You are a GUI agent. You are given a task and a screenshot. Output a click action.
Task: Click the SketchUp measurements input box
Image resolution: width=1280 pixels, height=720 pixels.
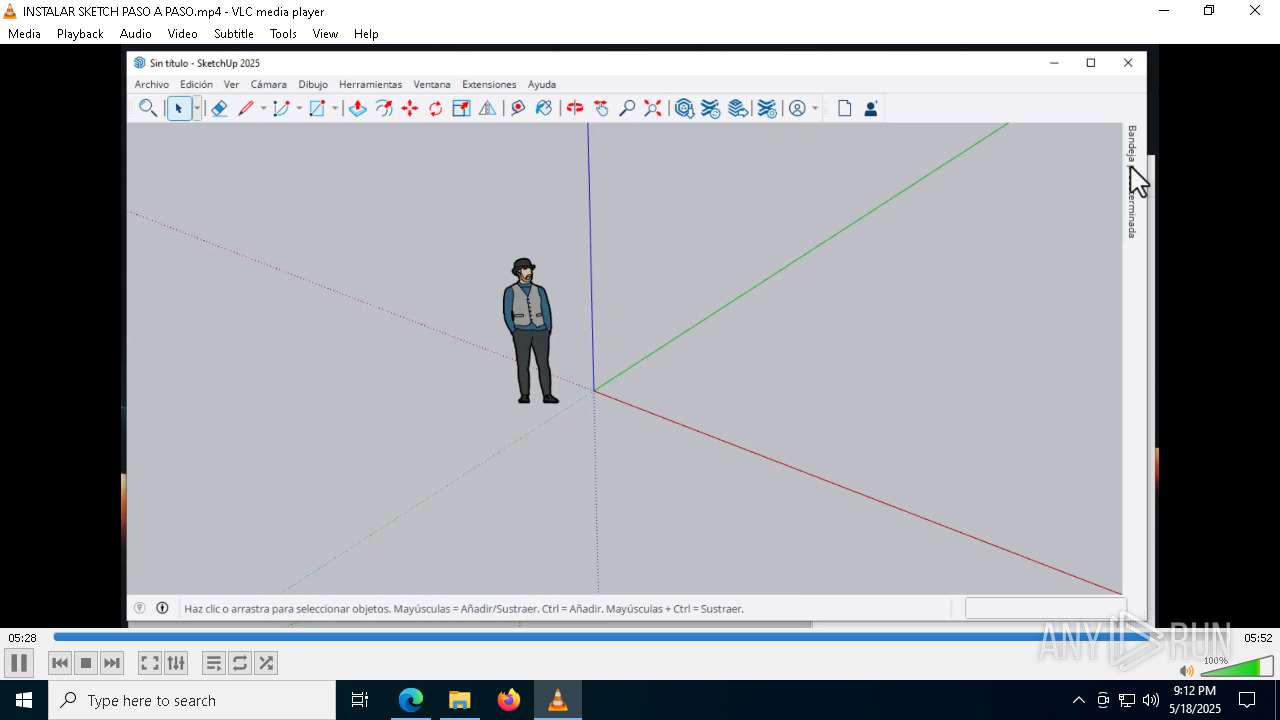point(1044,608)
